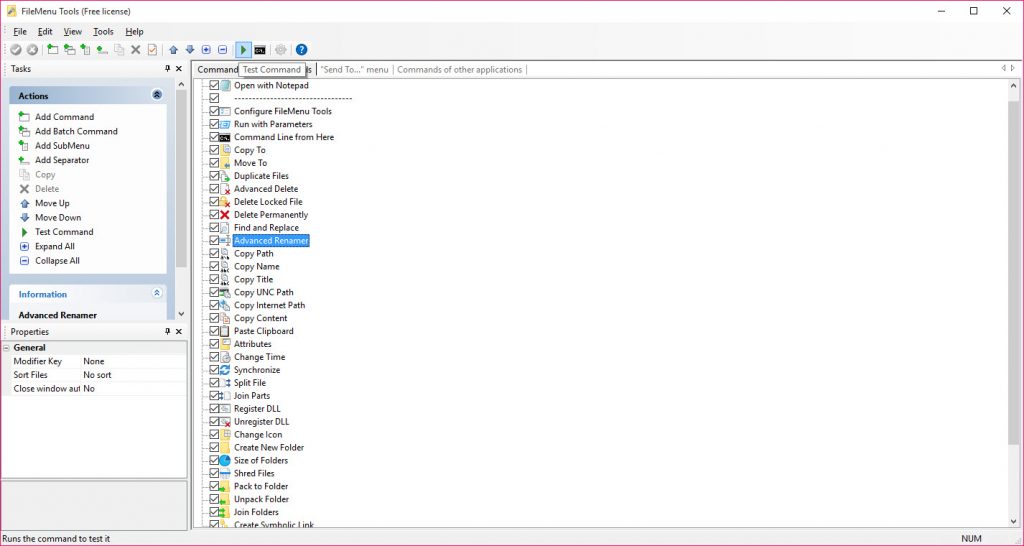Disable the Duplicate Files checkbox
Screen dimensions: 1024x546
click(214, 176)
